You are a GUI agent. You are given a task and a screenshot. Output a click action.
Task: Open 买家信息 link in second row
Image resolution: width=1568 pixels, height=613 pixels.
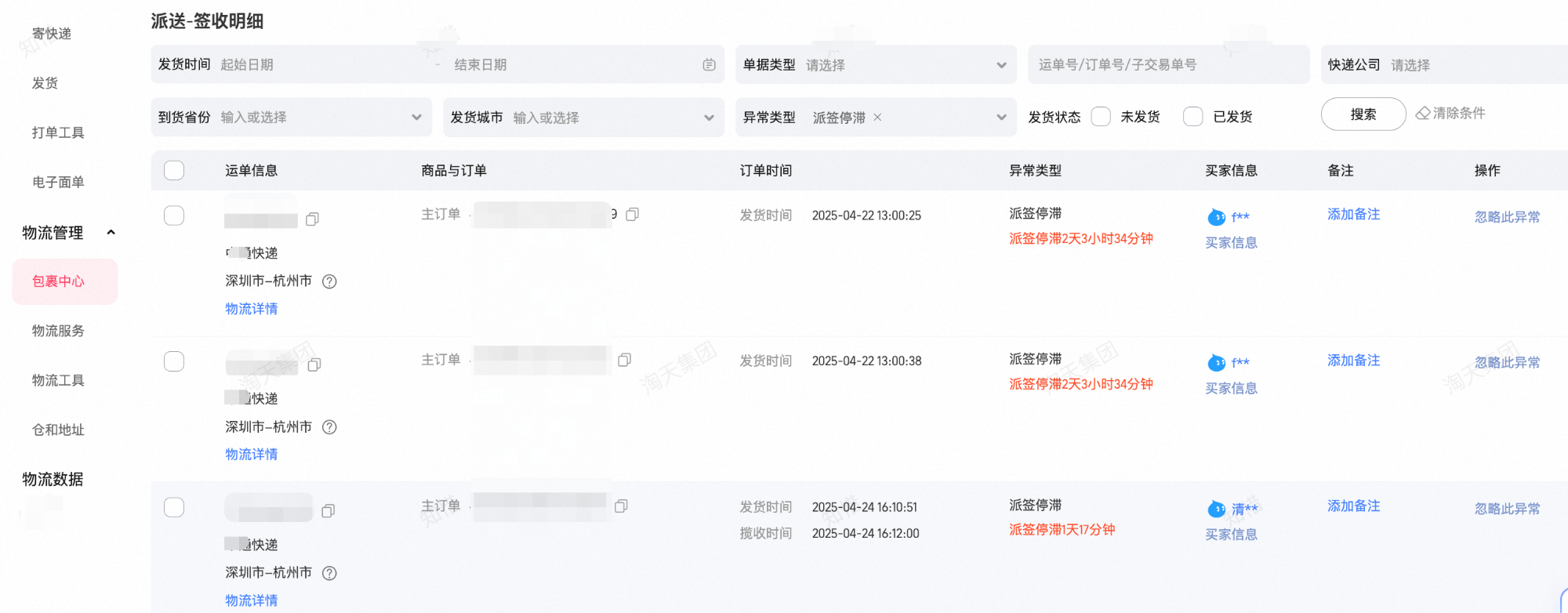1231,389
